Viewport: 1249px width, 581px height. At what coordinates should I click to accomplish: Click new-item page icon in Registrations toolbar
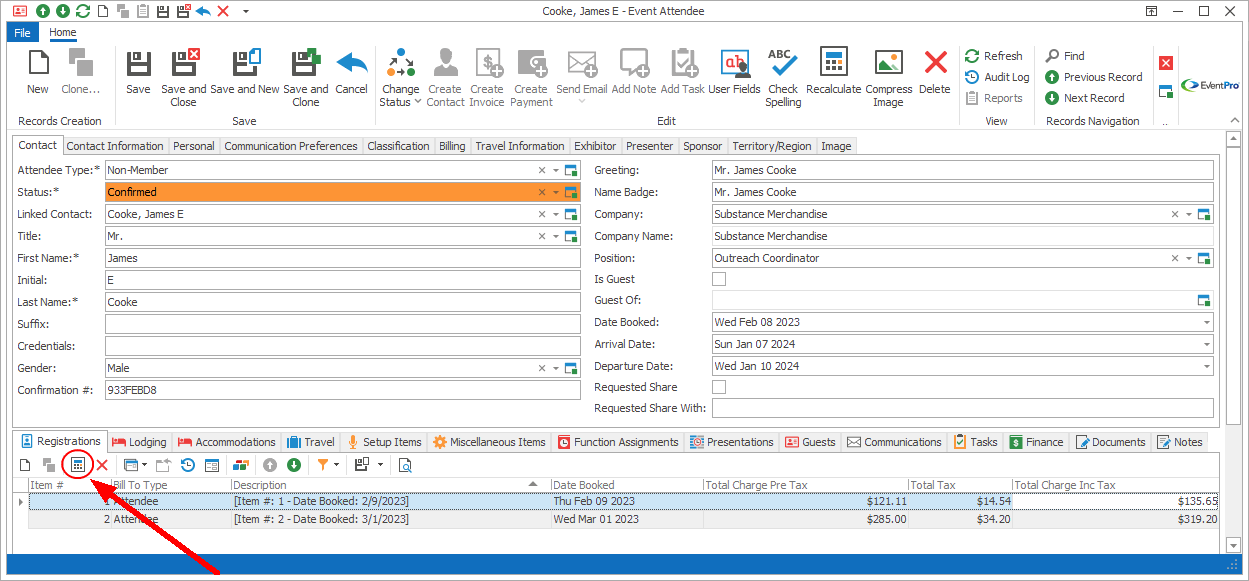pos(26,465)
